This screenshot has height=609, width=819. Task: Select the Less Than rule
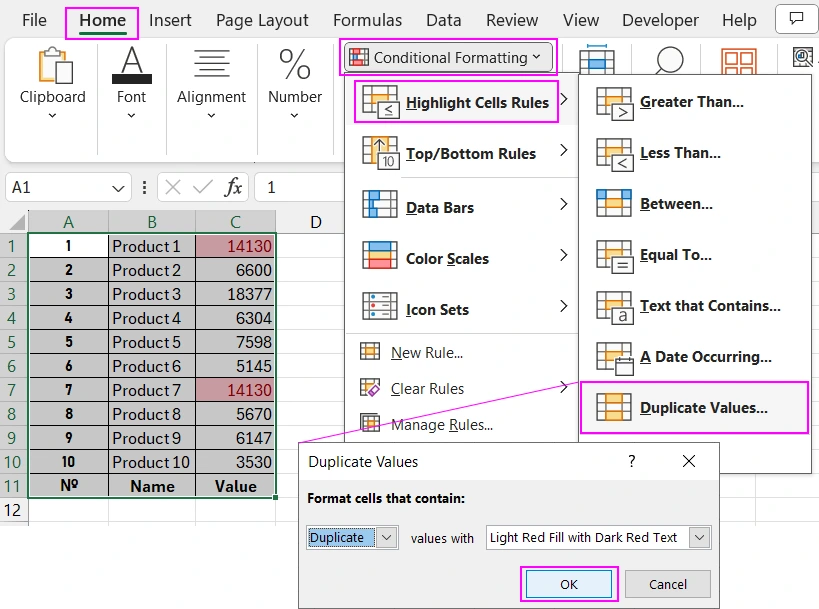point(679,153)
